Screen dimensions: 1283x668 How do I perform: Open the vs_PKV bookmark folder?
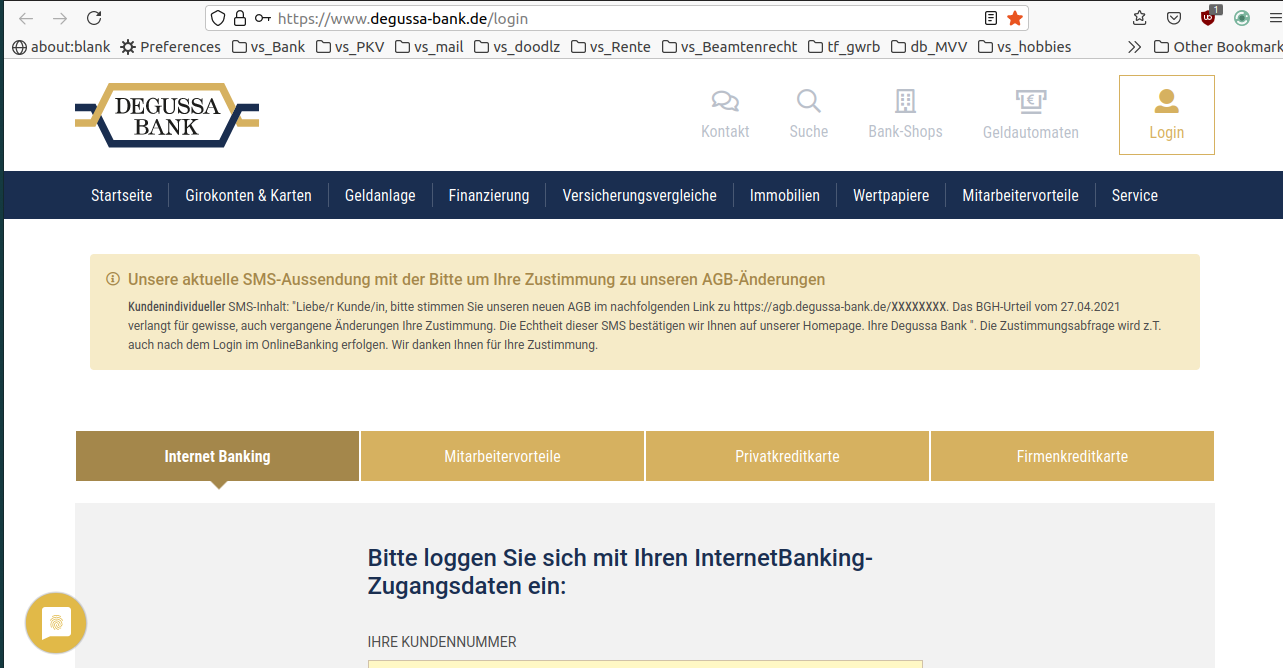click(350, 47)
